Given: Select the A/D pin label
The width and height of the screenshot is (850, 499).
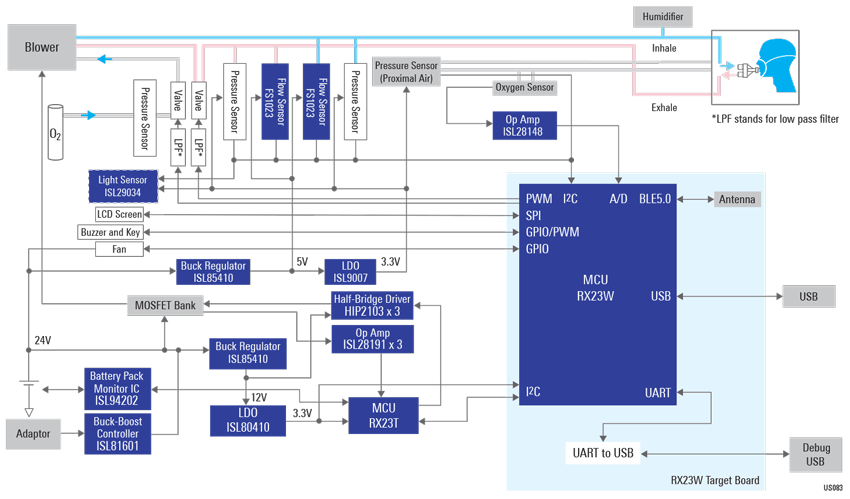Looking at the screenshot, I should pos(618,199).
